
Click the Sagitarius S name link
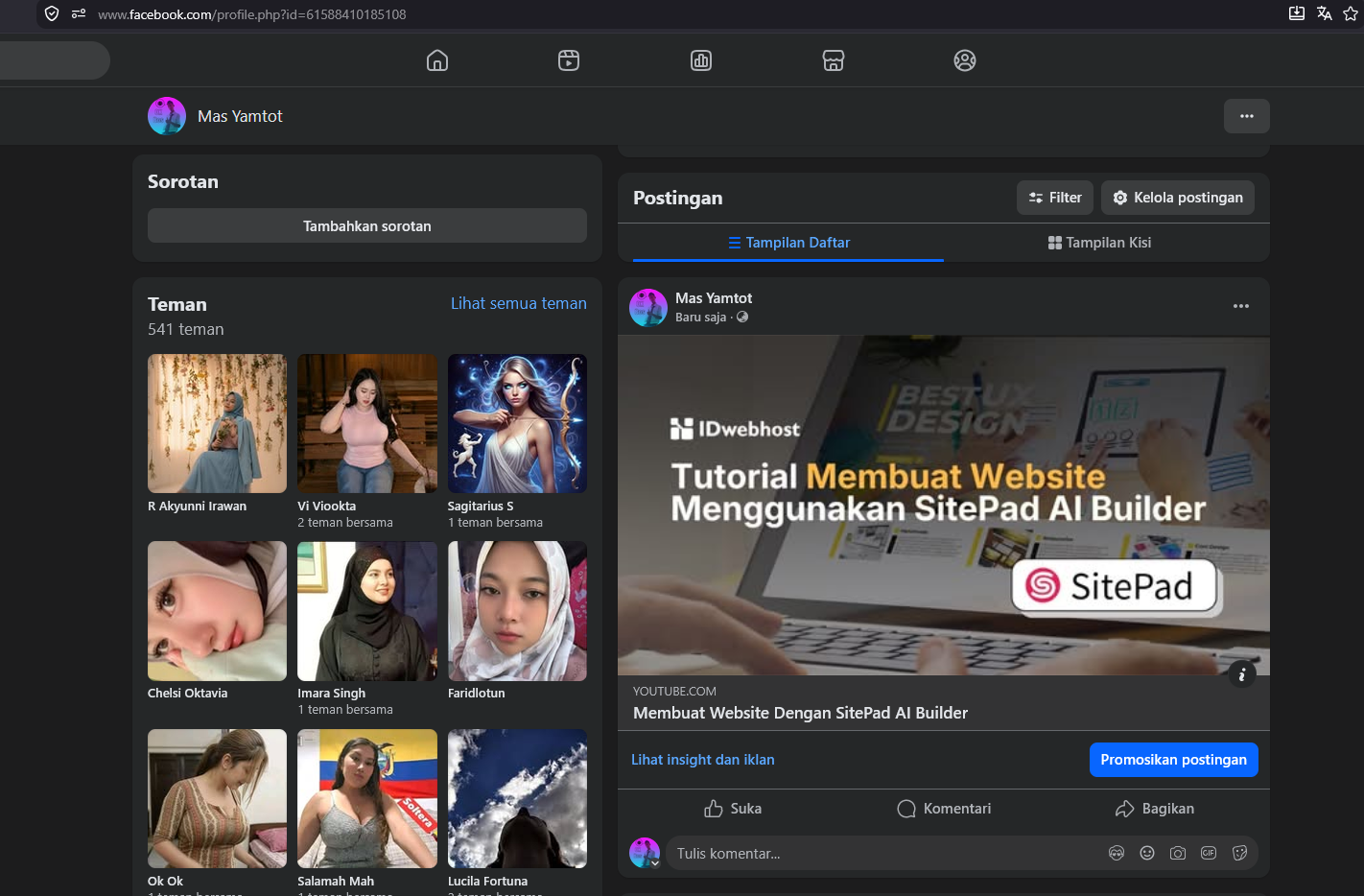pos(481,506)
